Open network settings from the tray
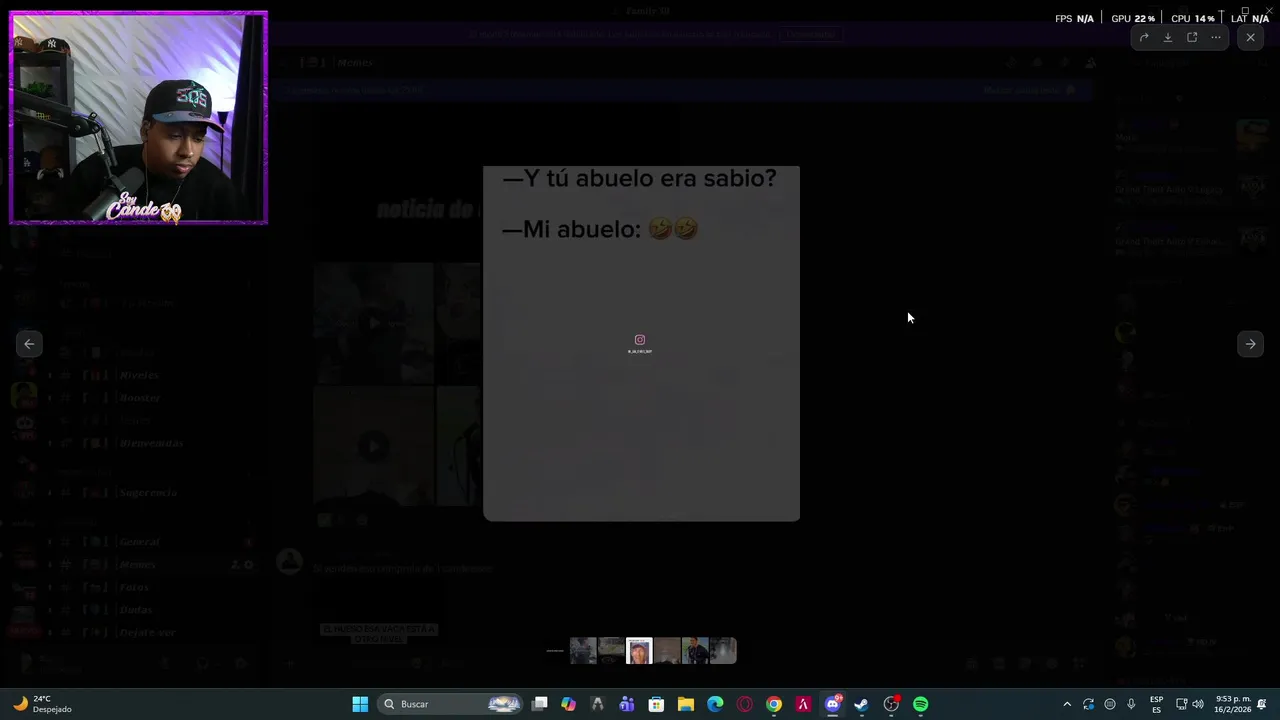Screen dimensions: 1280x720 (1181, 704)
